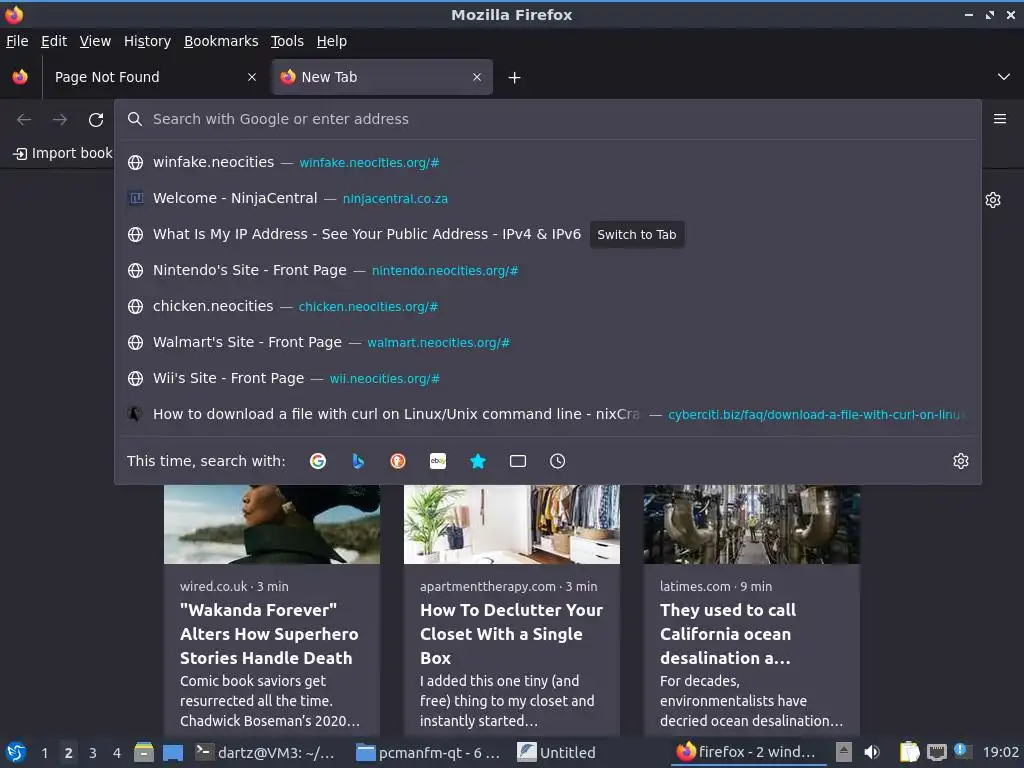
Task: Switch to desktop workspace 3
Action: (93, 753)
